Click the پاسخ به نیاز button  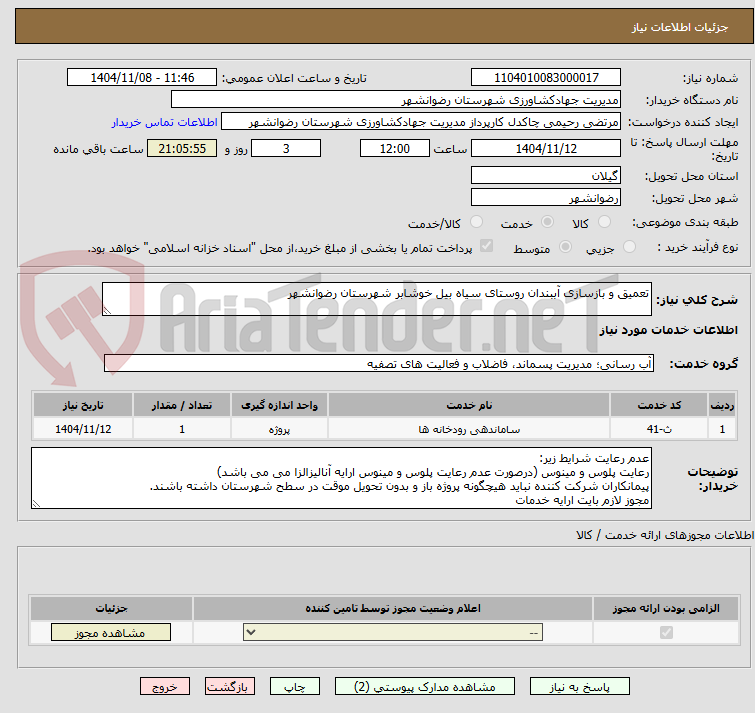pyautogui.click(x=579, y=687)
